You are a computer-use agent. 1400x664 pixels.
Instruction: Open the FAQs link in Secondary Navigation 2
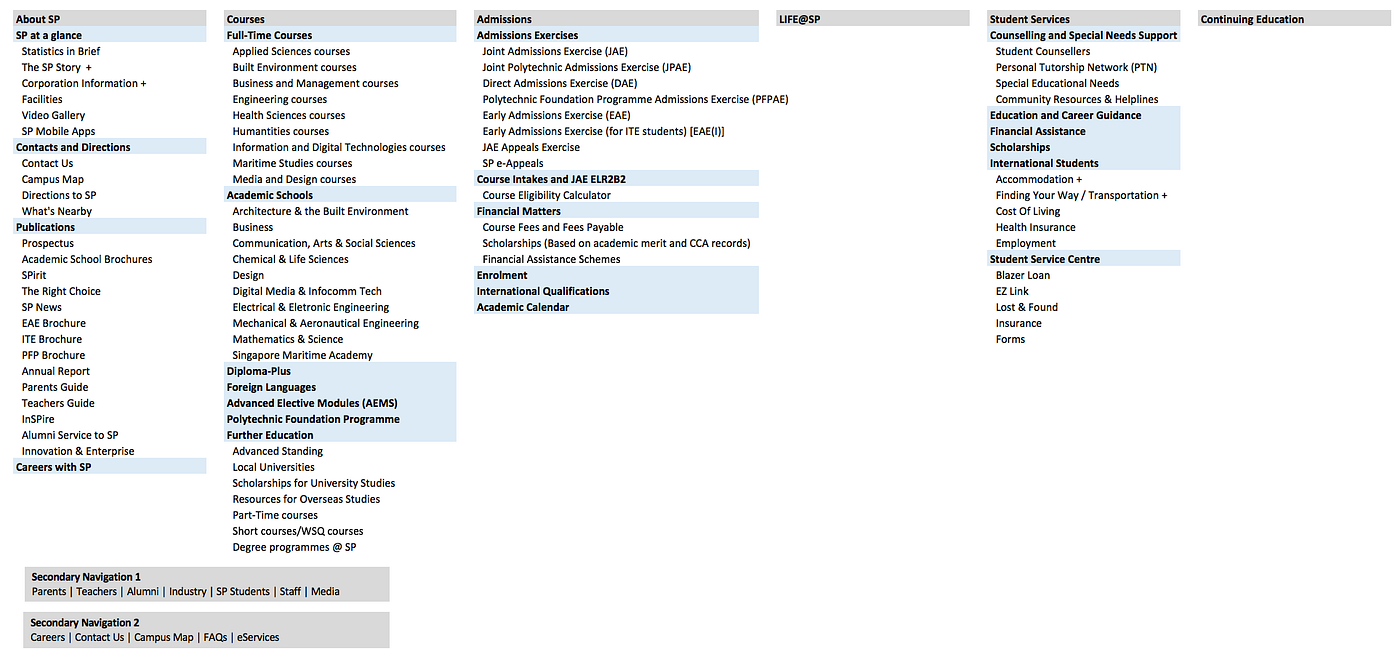click(x=215, y=637)
